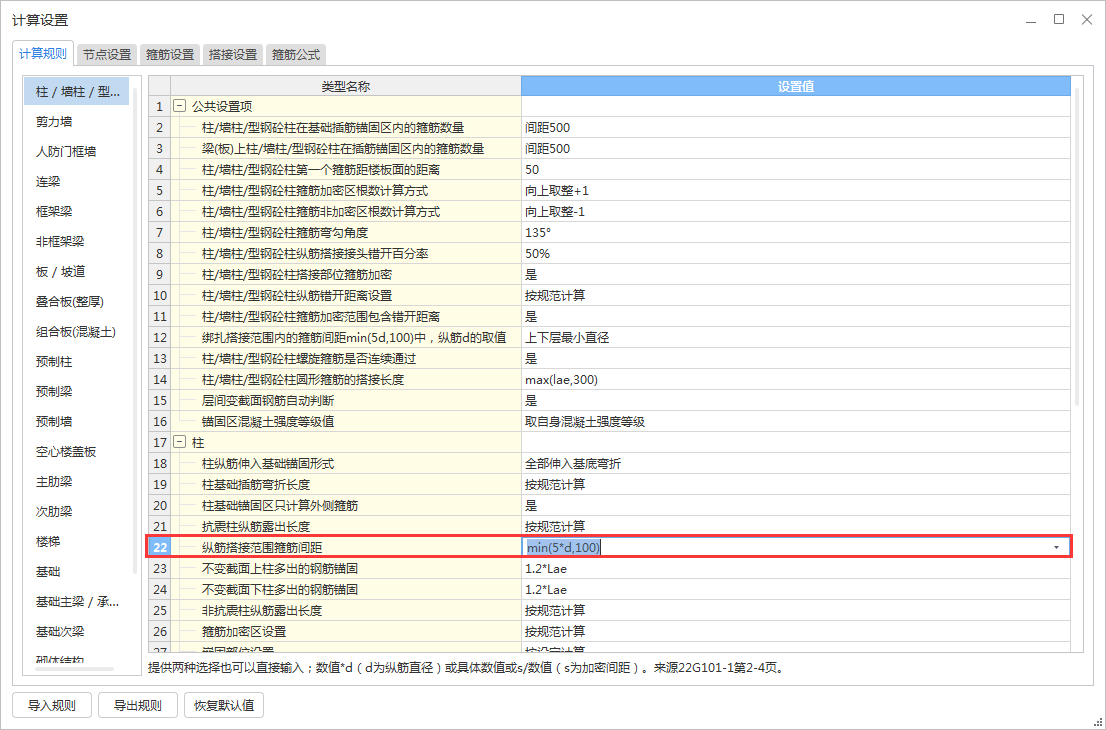
Task: Open dropdown arrow for 纵筋搭接范围箍筋间距
Action: (x=1056, y=547)
